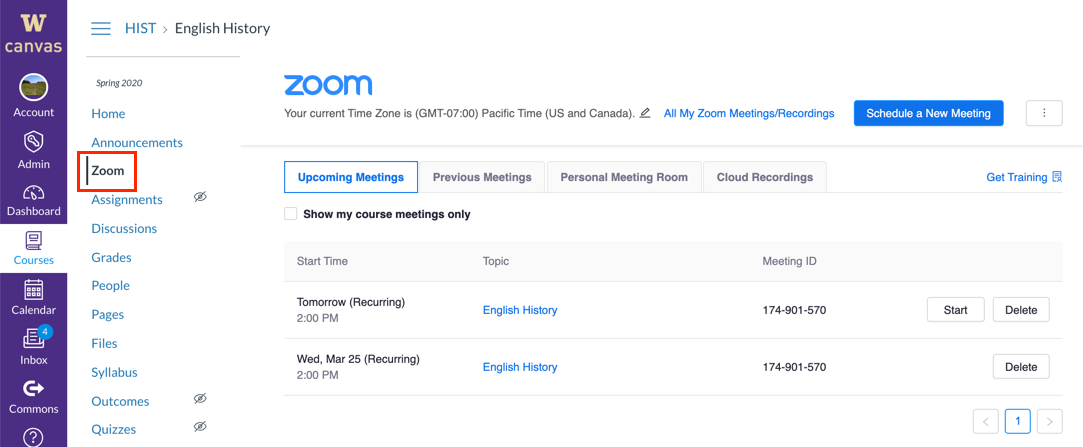Click hidden eye icon beside Quizzes
1083x447 pixels.
click(200, 427)
